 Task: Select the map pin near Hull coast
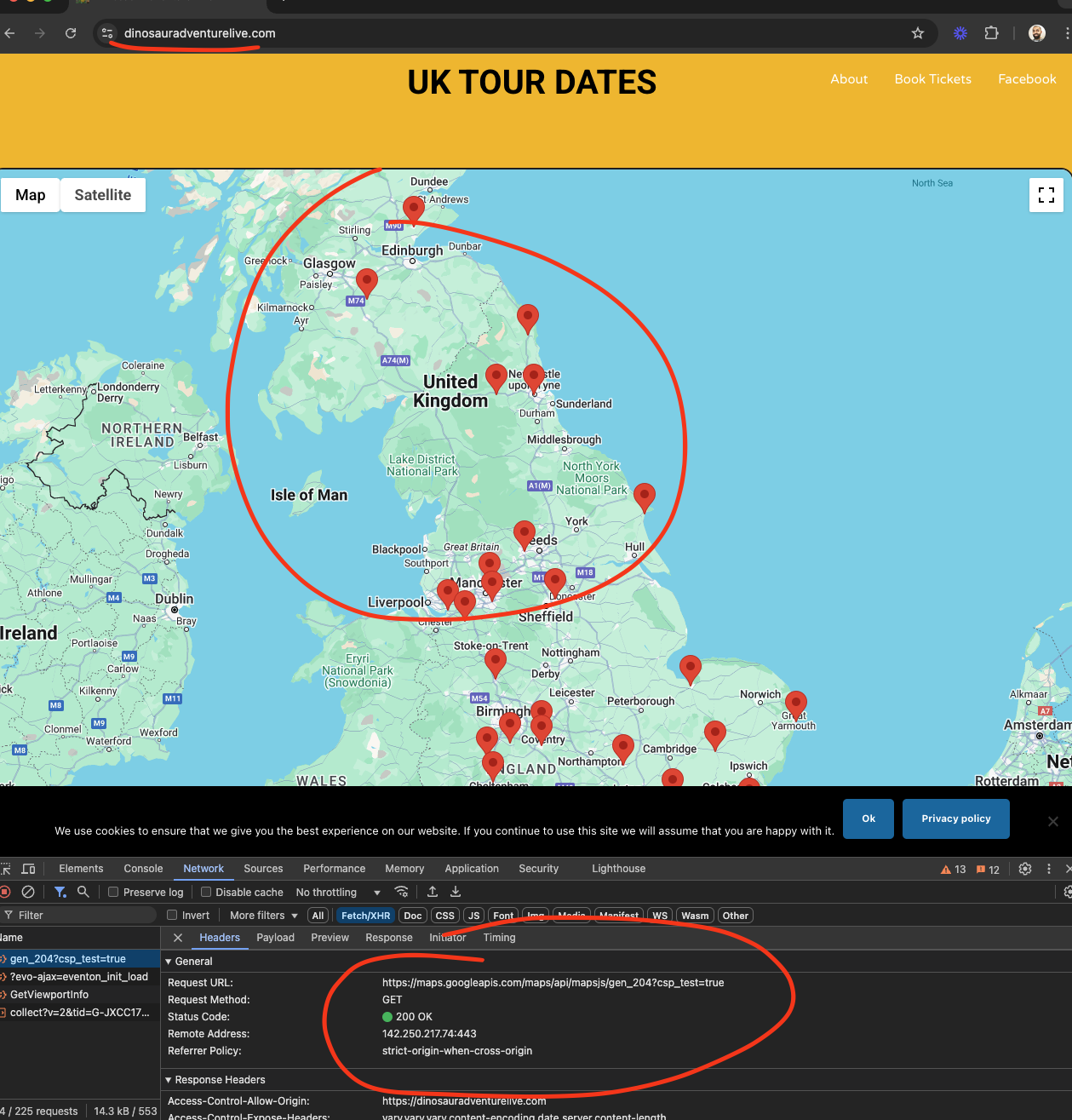click(645, 497)
